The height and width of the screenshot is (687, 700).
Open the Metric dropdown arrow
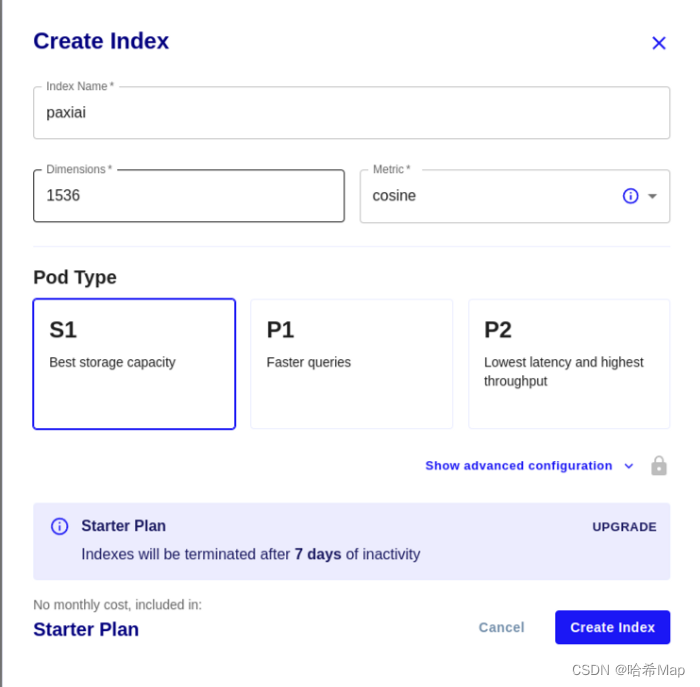tap(652, 196)
